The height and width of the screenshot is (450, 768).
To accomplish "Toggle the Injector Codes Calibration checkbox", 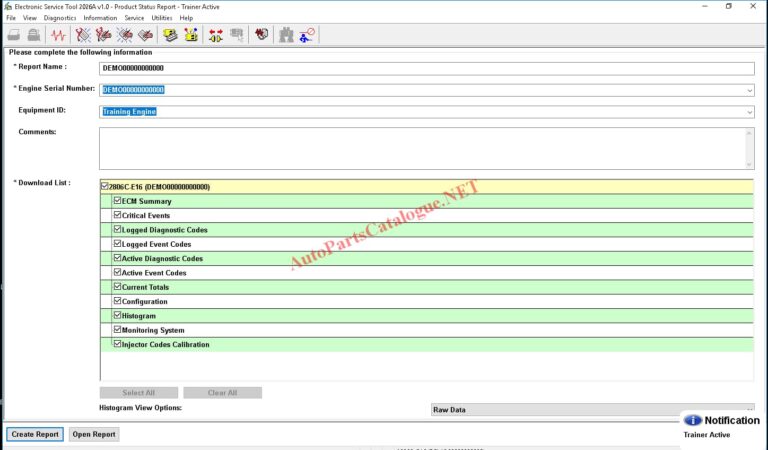I will (117, 344).
